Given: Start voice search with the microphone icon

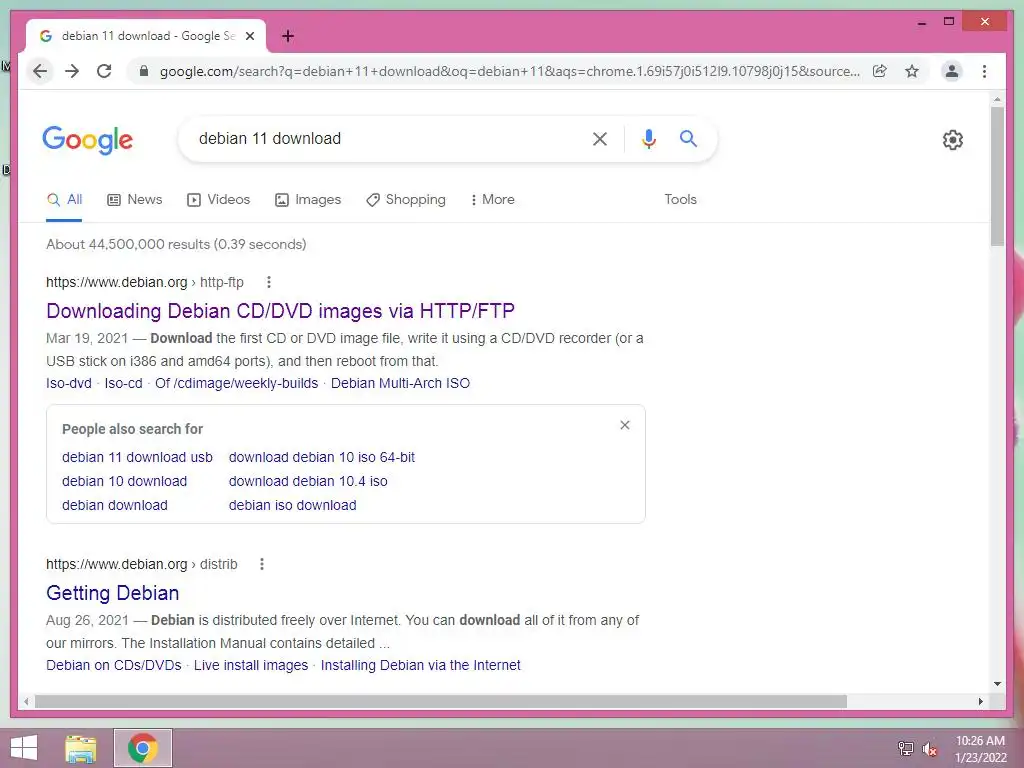Looking at the screenshot, I should [x=648, y=138].
